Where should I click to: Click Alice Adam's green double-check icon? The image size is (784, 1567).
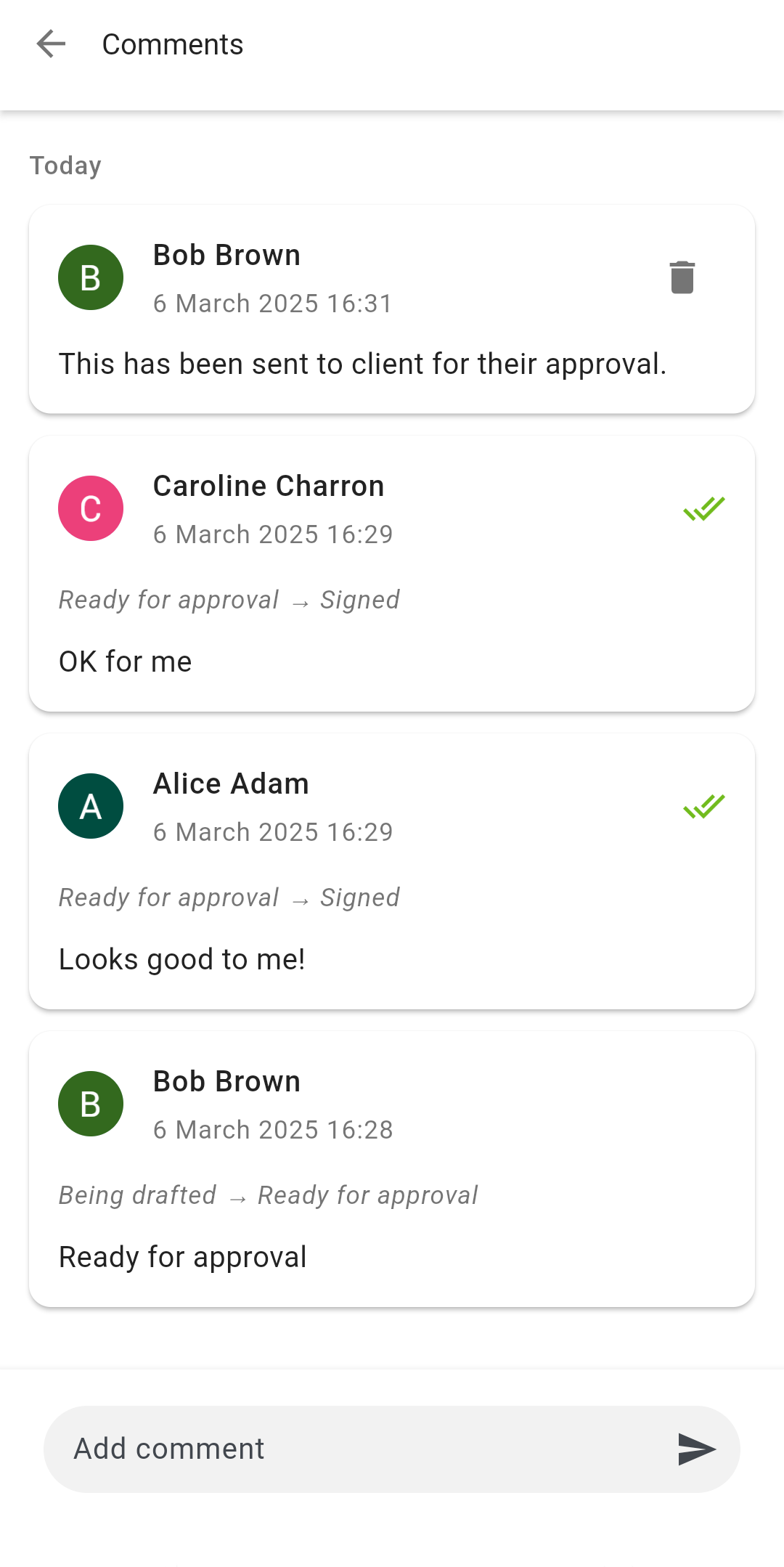click(704, 806)
